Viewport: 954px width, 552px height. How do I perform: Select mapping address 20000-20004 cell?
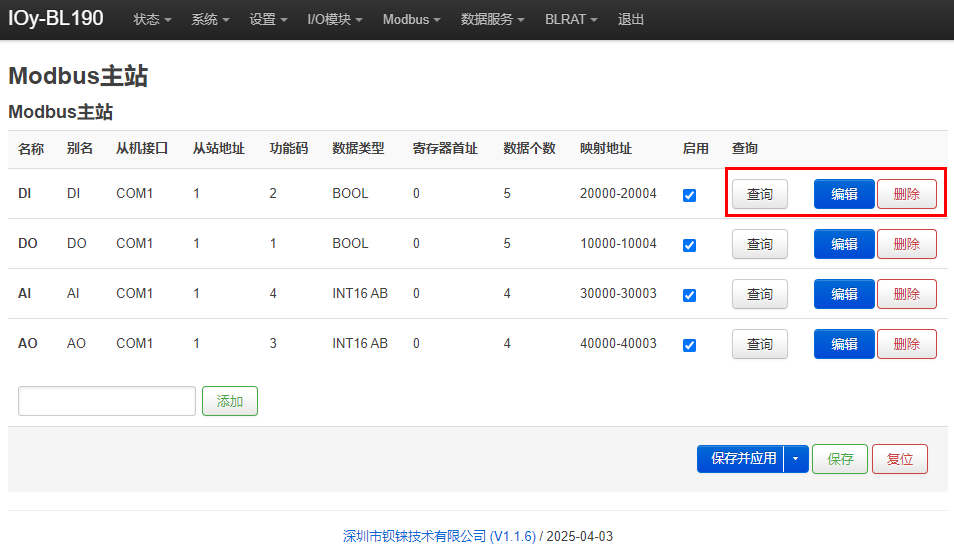tap(618, 194)
